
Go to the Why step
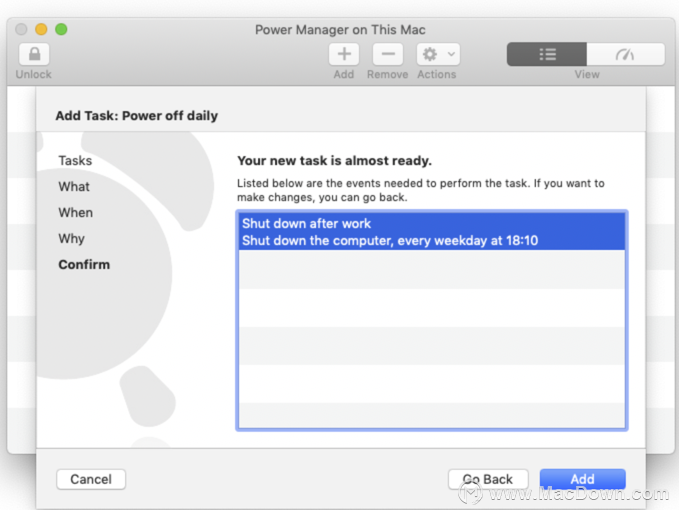71,239
